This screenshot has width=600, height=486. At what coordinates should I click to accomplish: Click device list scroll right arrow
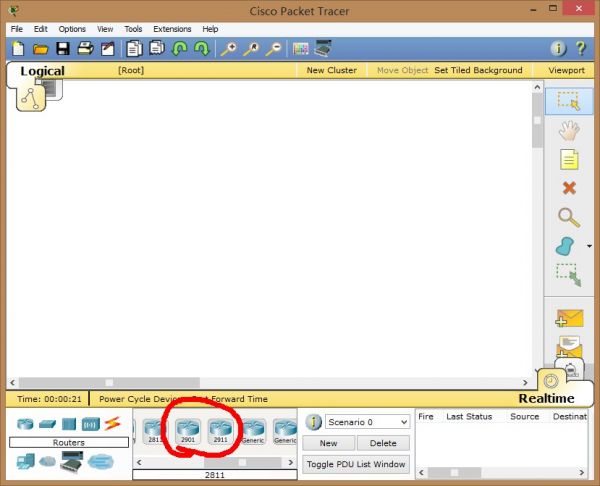[290, 462]
